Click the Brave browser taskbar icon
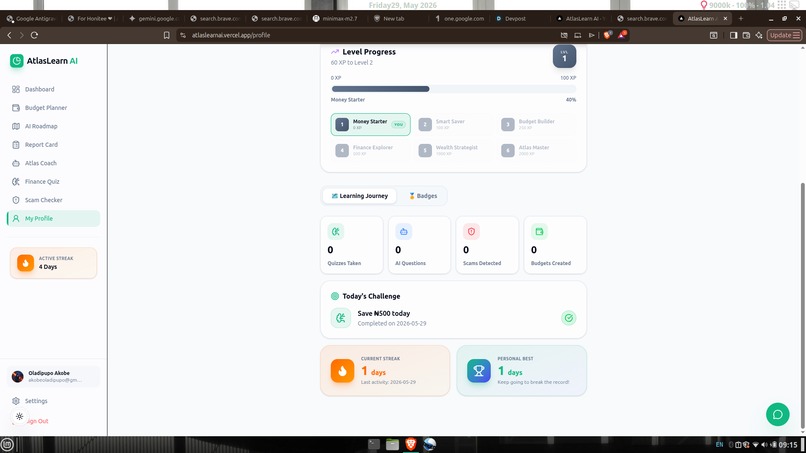 pos(411,444)
